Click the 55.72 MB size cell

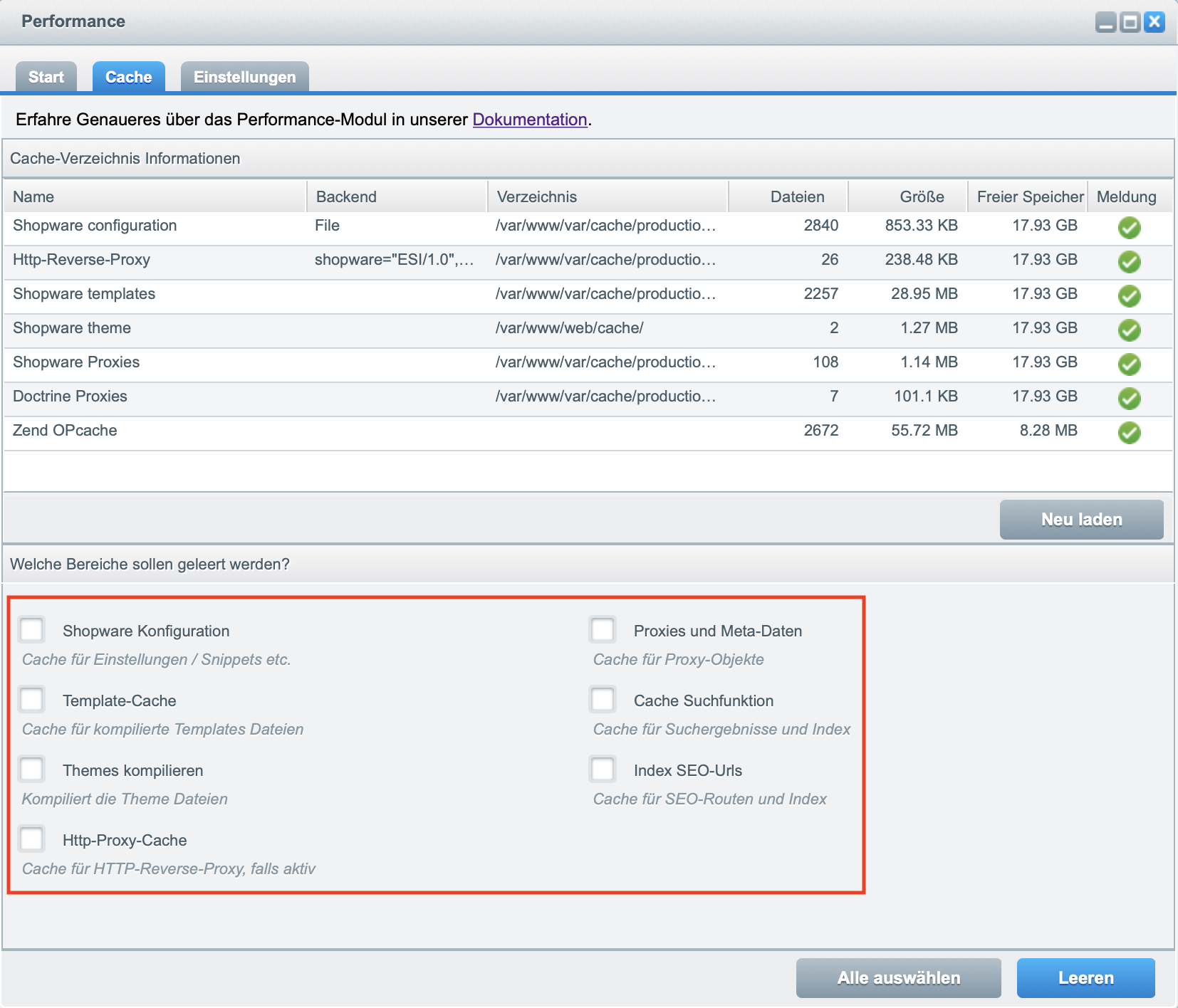924,431
